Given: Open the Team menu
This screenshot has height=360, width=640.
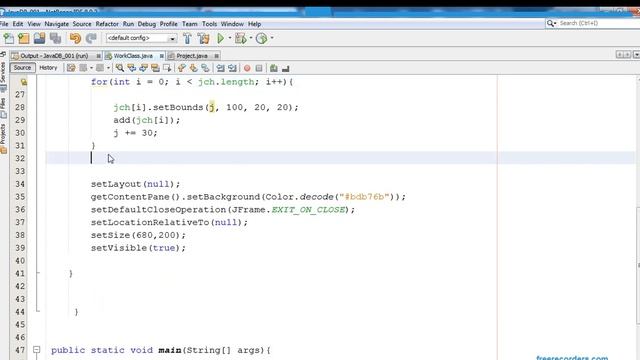Looking at the screenshot, I should [x=189, y=24].
